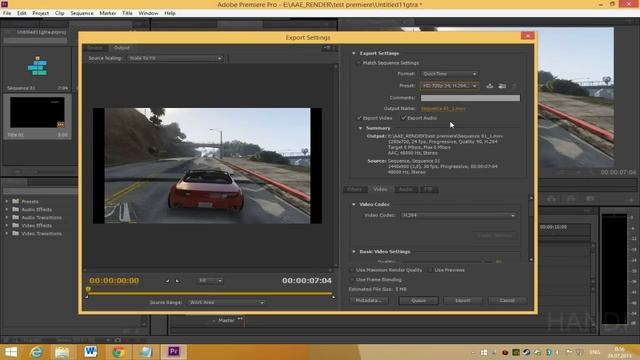Viewport: 640px width, 360px height.
Task: Open the Help menu
Action: 170,13
